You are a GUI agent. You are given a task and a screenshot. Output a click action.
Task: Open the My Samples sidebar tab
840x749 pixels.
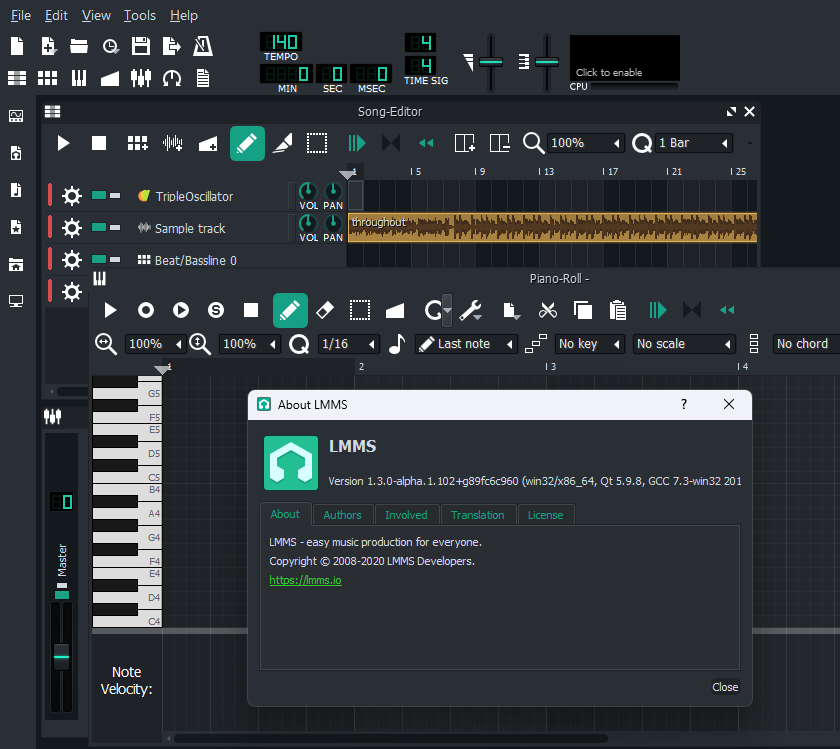tap(16, 190)
